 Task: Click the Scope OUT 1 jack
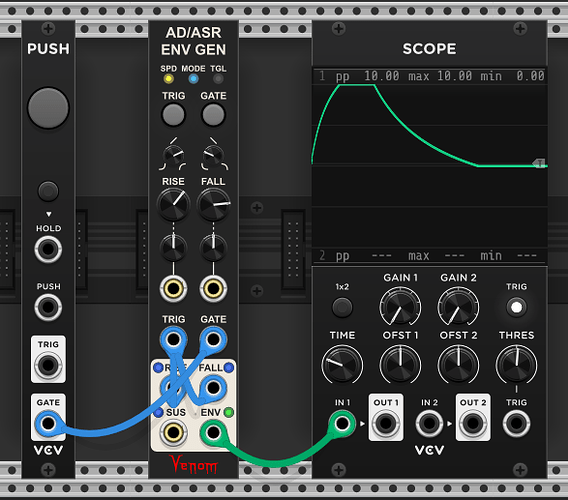point(386,423)
